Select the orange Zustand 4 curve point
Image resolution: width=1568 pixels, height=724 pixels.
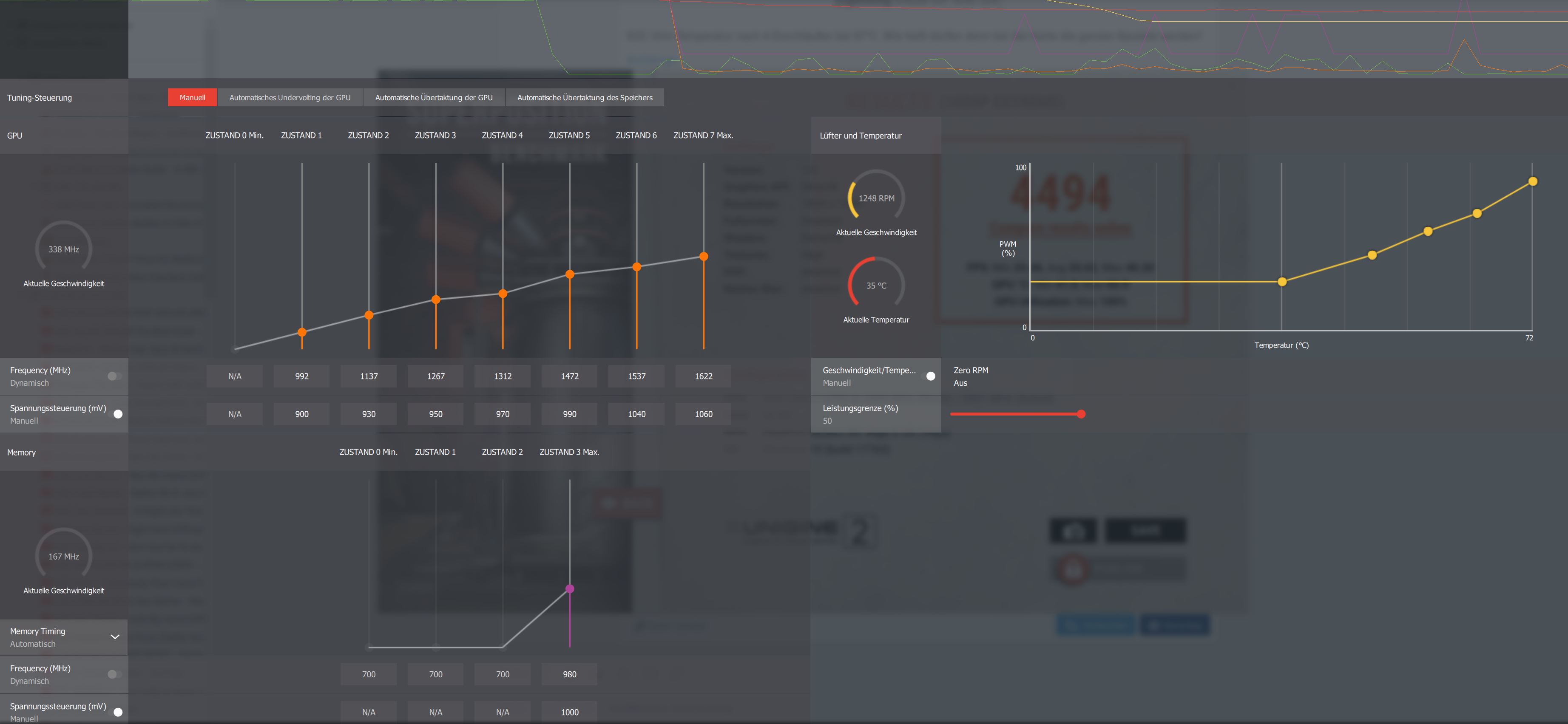point(502,293)
